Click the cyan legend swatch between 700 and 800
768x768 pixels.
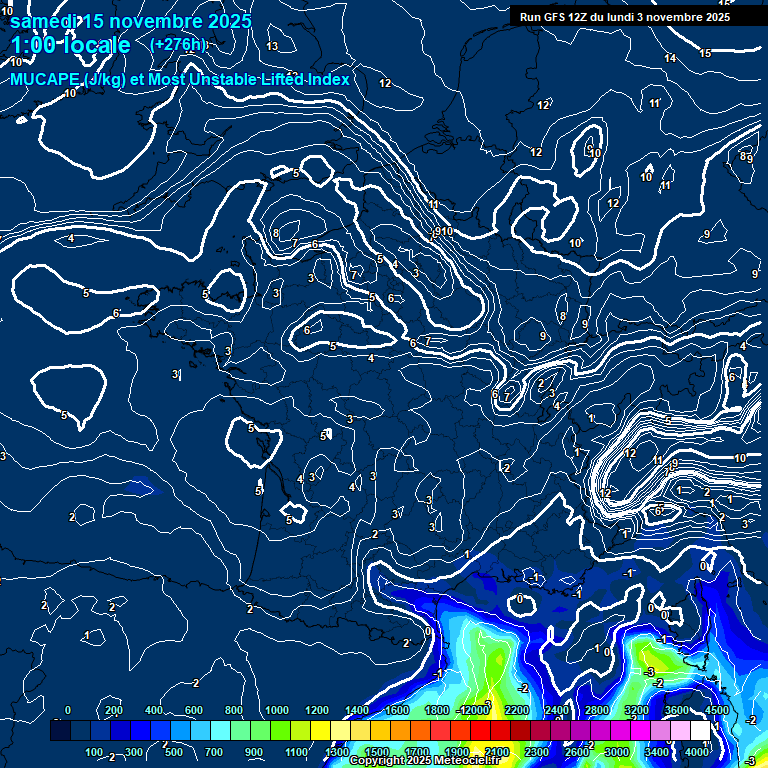[220, 730]
